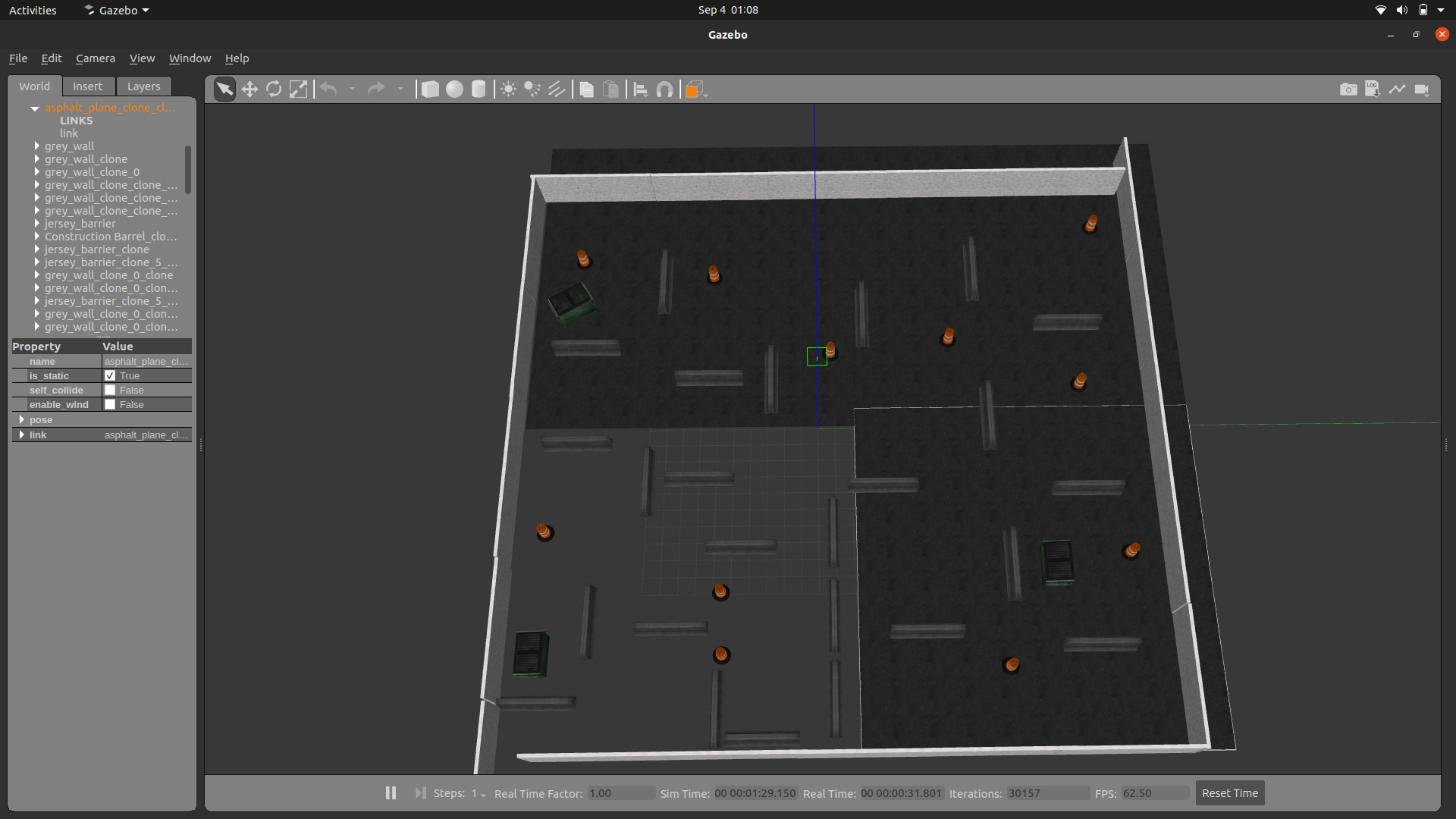The width and height of the screenshot is (1456, 819).
Task: Select the rotate mode tool
Action: point(274,89)
